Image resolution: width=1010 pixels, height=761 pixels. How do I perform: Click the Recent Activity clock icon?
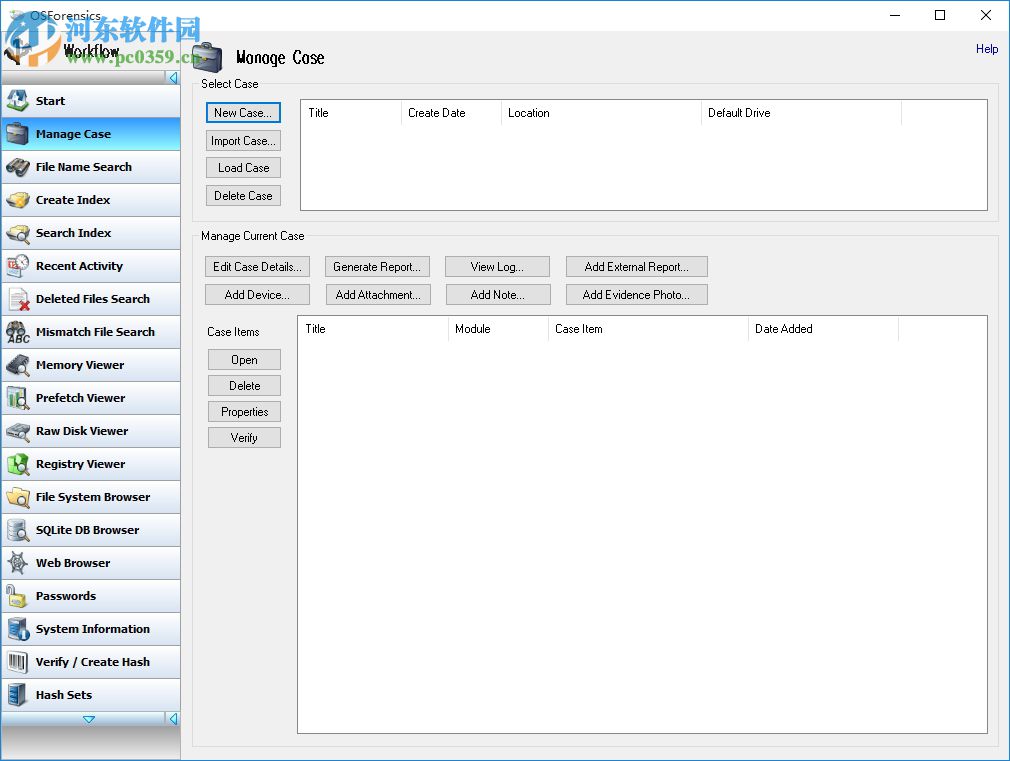(17, 265)
